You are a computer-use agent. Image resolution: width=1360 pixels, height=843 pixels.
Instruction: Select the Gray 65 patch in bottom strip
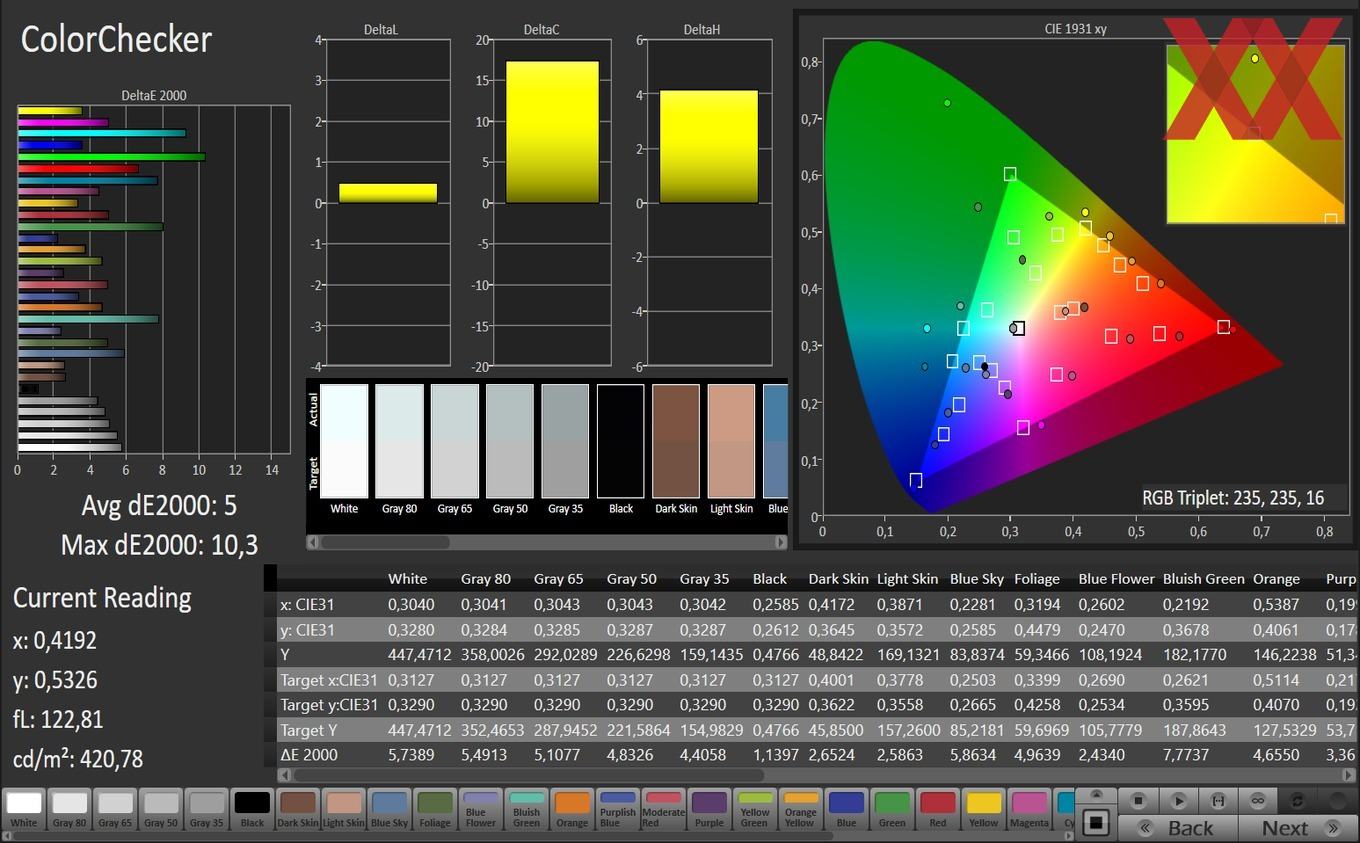[x=115, y=809]
